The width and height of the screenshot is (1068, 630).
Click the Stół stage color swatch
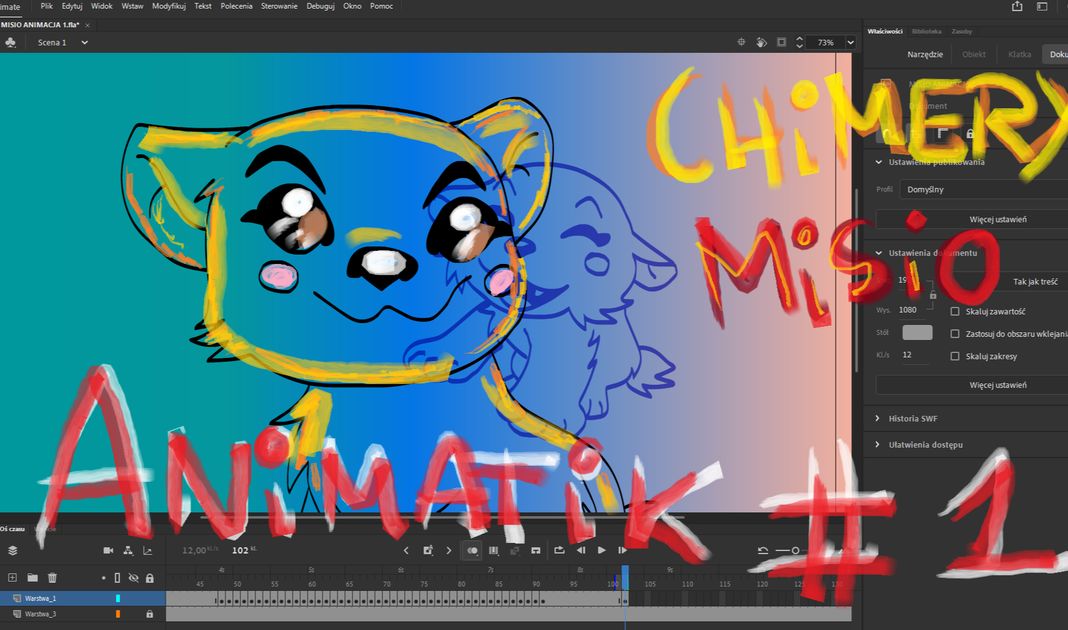(917, 333)
